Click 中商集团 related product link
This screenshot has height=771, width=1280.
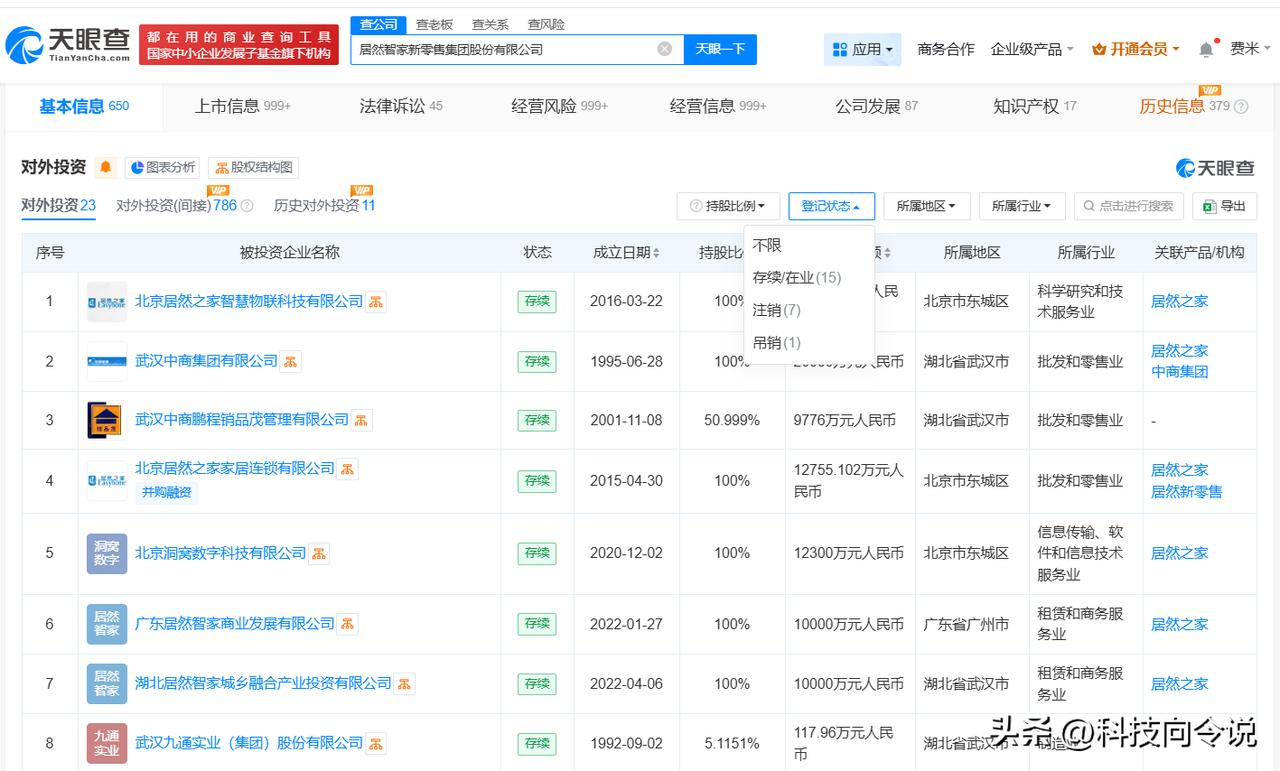pos(1179,372)
